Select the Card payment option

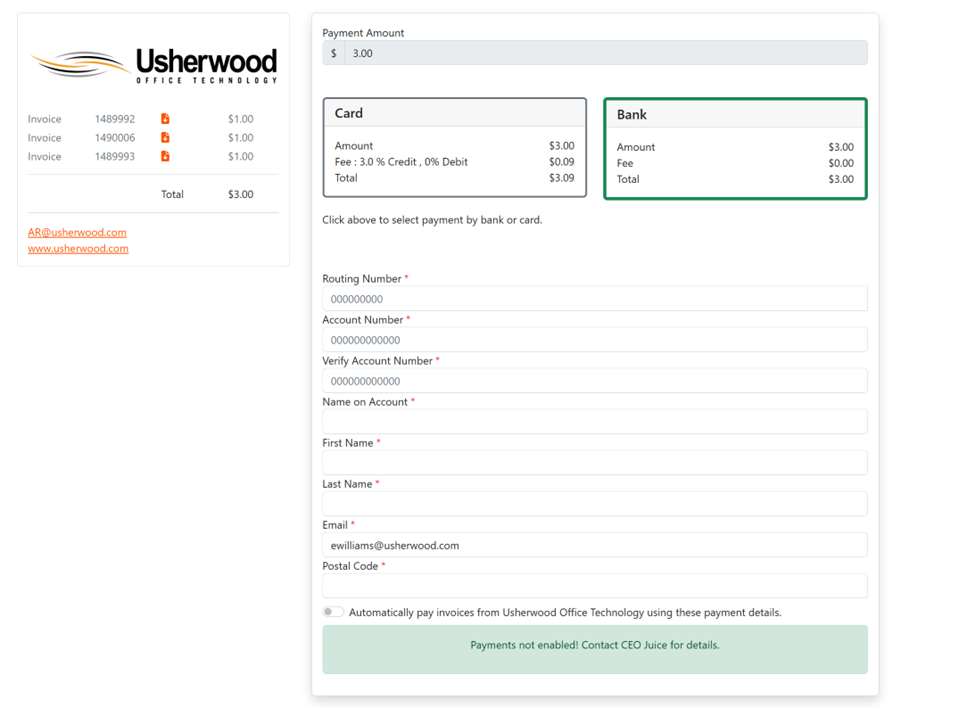454,148
